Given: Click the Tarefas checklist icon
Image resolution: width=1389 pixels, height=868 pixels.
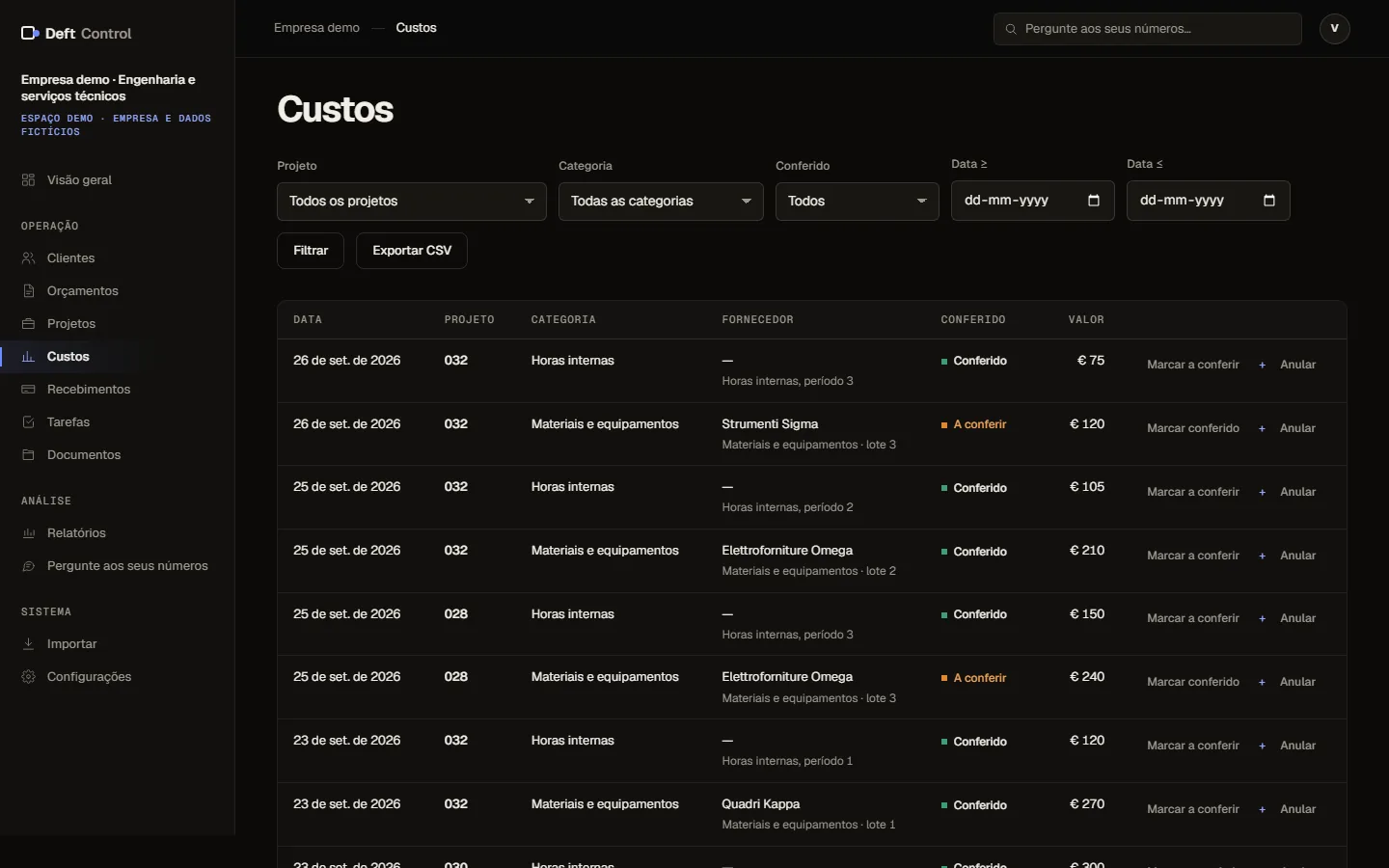Looking at the screenshot, I should [x=29, y=422].
